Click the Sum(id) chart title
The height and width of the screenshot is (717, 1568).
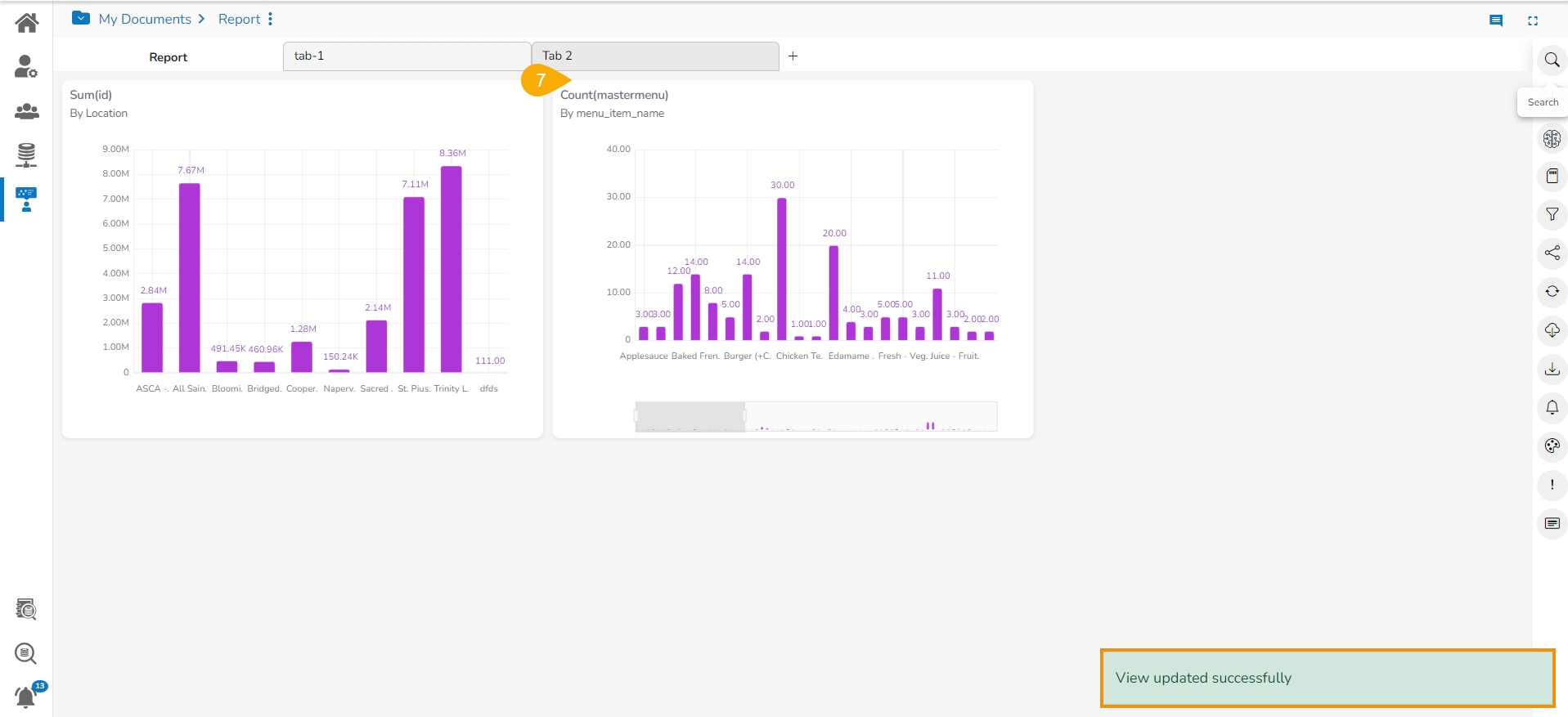click(91, 95)
